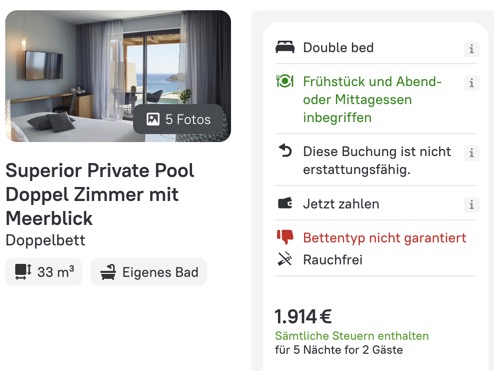Open info on non-refundable booking

click(x=471, y=153)
